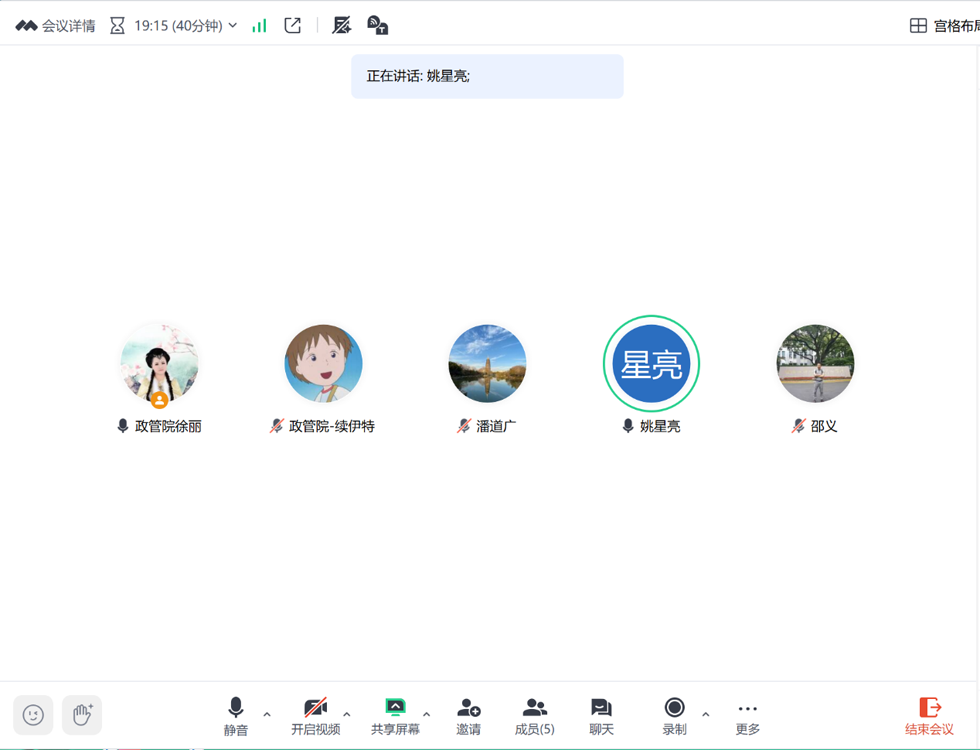
Task: Click the pop-out share icon in top bar
Action: 293,26
